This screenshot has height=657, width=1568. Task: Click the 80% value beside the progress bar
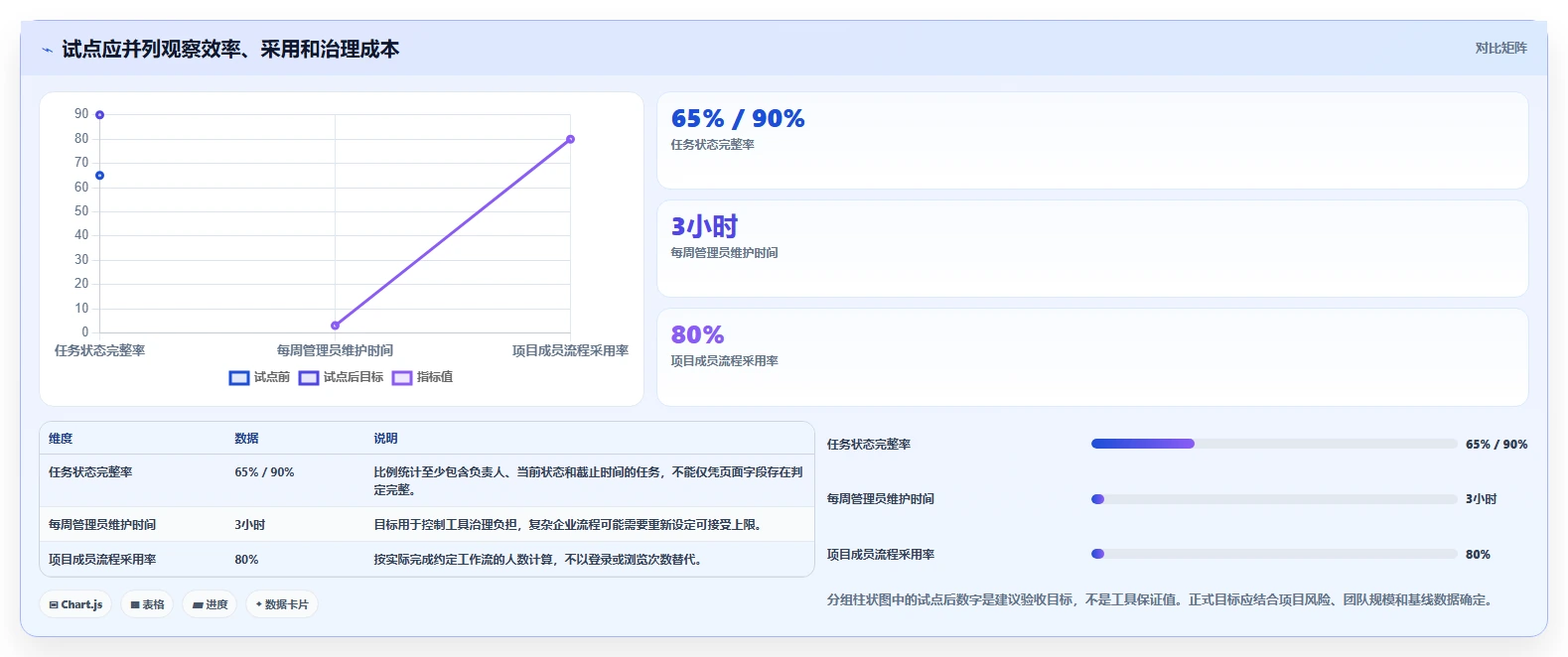(x=1478, y=555)
